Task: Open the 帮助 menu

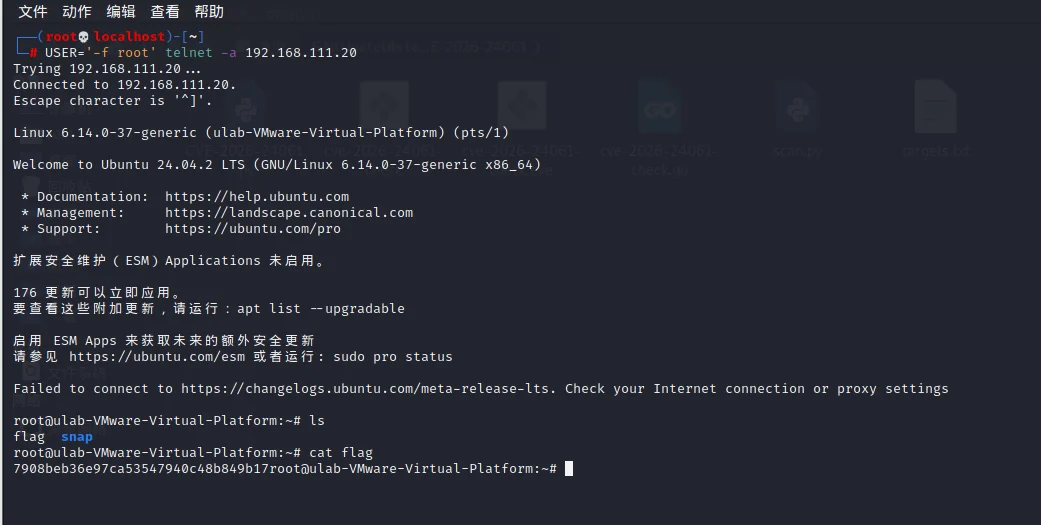Action: (208, 11)
